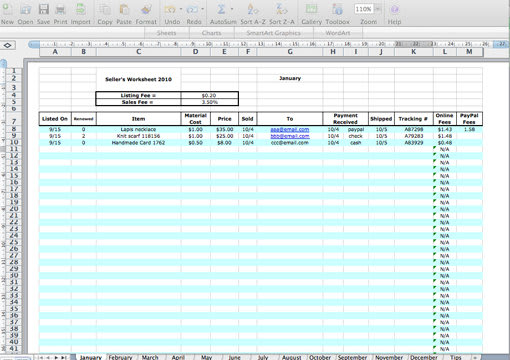Click the first-sheet navigation arrow

(x=41, y=357)
